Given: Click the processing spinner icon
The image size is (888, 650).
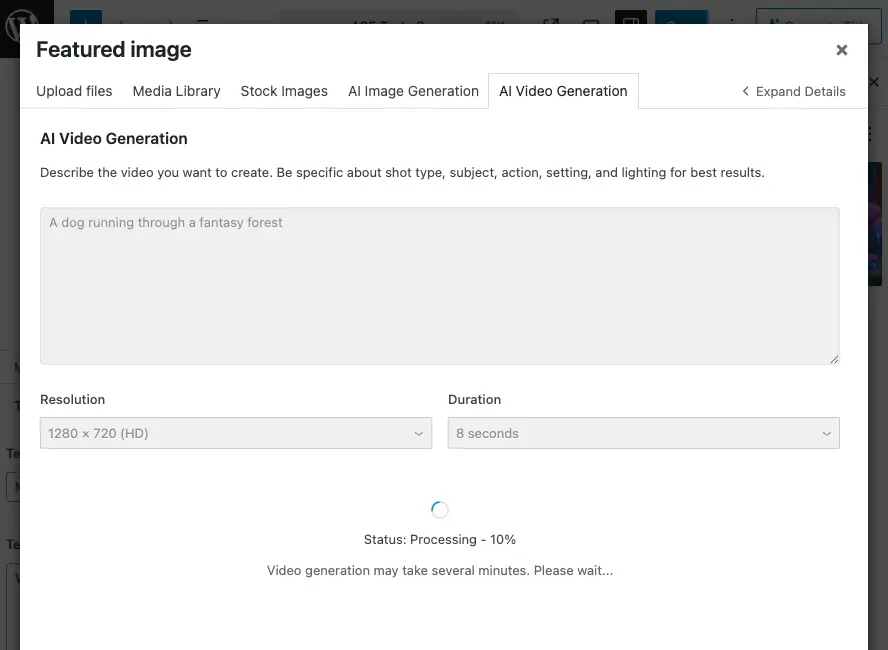Looking at the screenshot, I should click(x=440, y=510).
